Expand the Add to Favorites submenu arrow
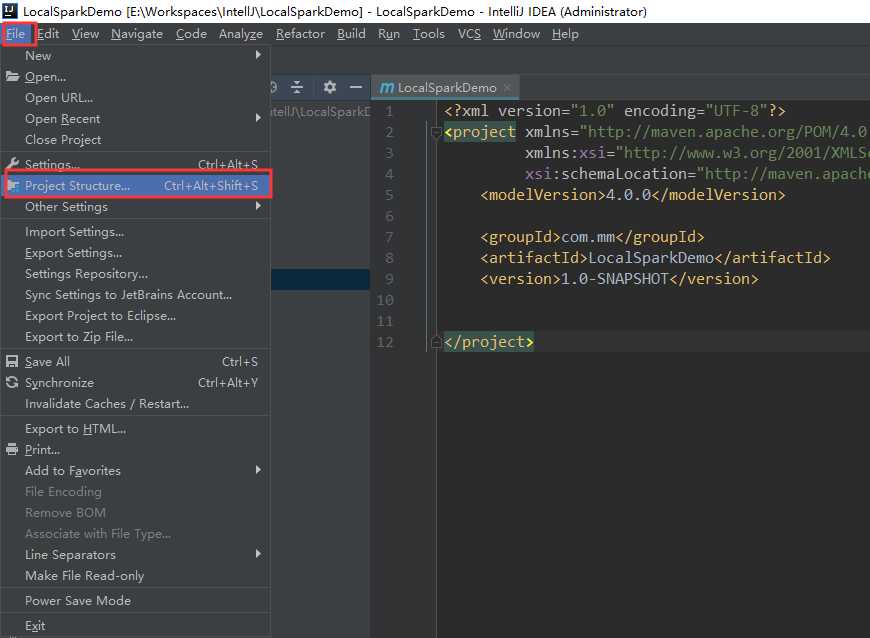Image resolution: width=870 pixels, height=638 pixels. [258, 470]
